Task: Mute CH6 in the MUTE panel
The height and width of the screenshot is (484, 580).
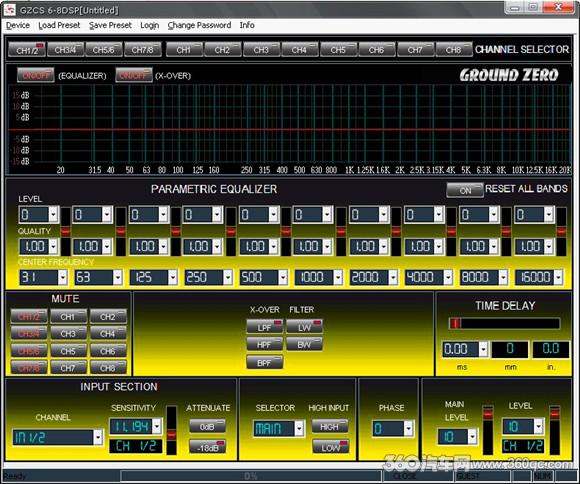Action: [108, 350]
